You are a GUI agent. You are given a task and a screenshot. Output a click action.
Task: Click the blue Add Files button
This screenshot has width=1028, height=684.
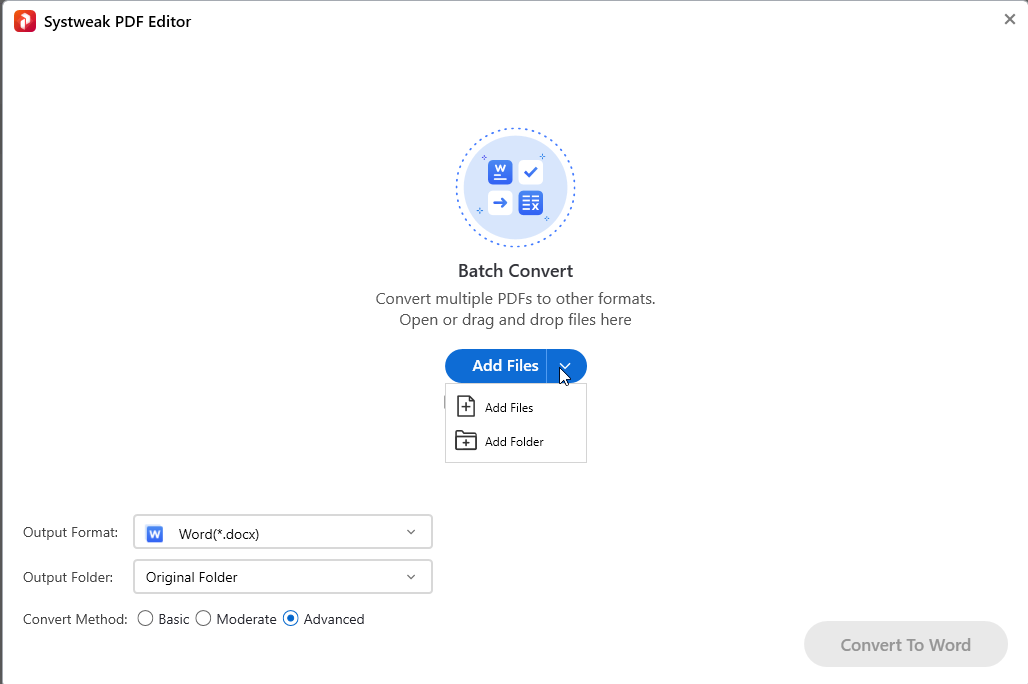pyautogui.click(x=496, y=366)
